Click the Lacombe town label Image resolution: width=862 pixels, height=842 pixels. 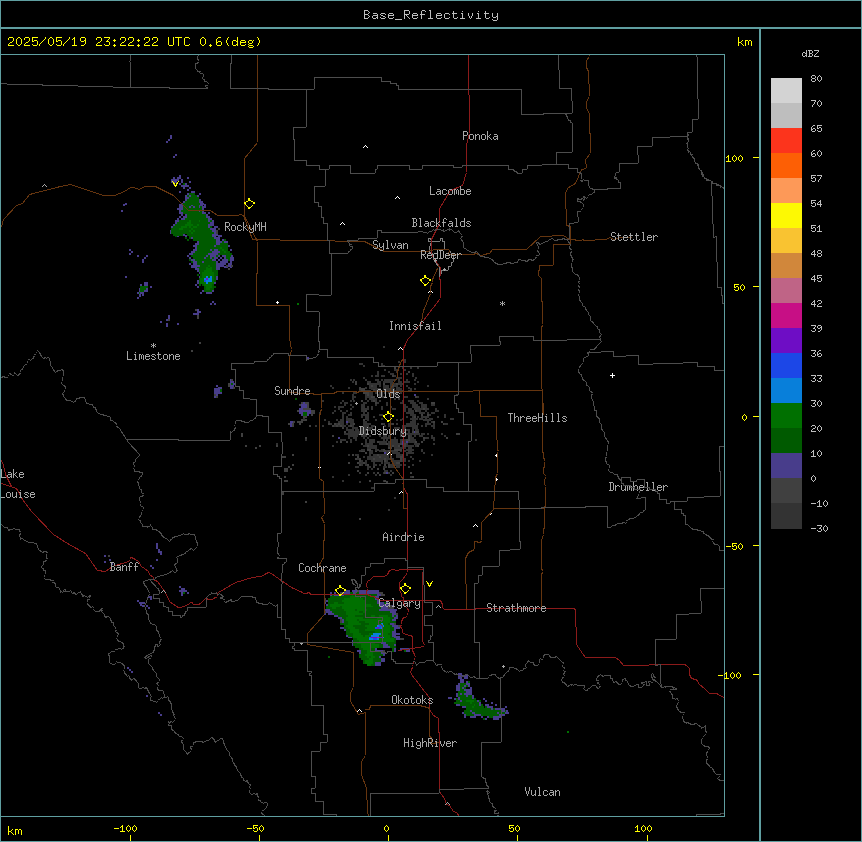[450, 191]
